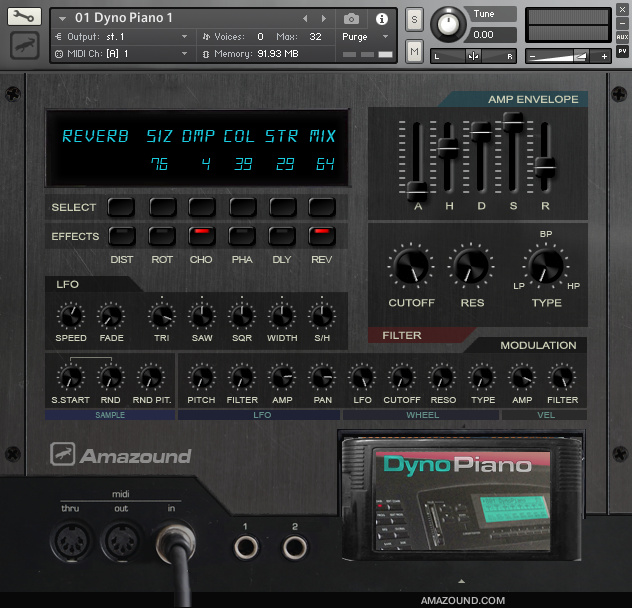Click the Release envelope fader
632x608 pixels.
click(545, 167)
